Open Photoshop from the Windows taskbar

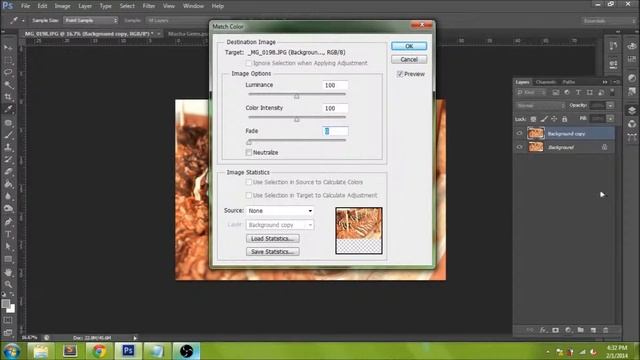click(x=128, y=351)
